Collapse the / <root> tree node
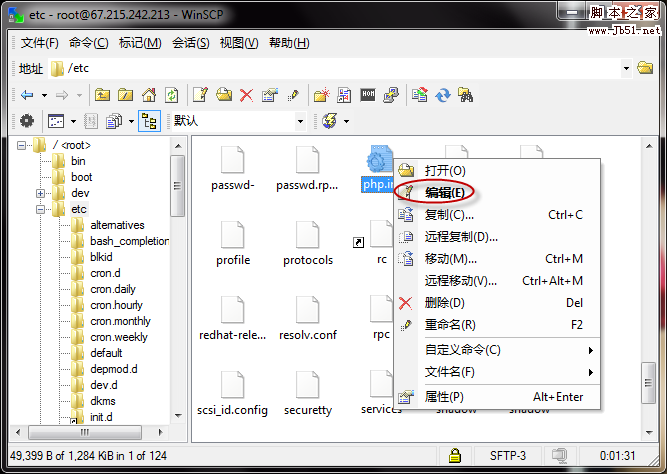 (21, 146)
